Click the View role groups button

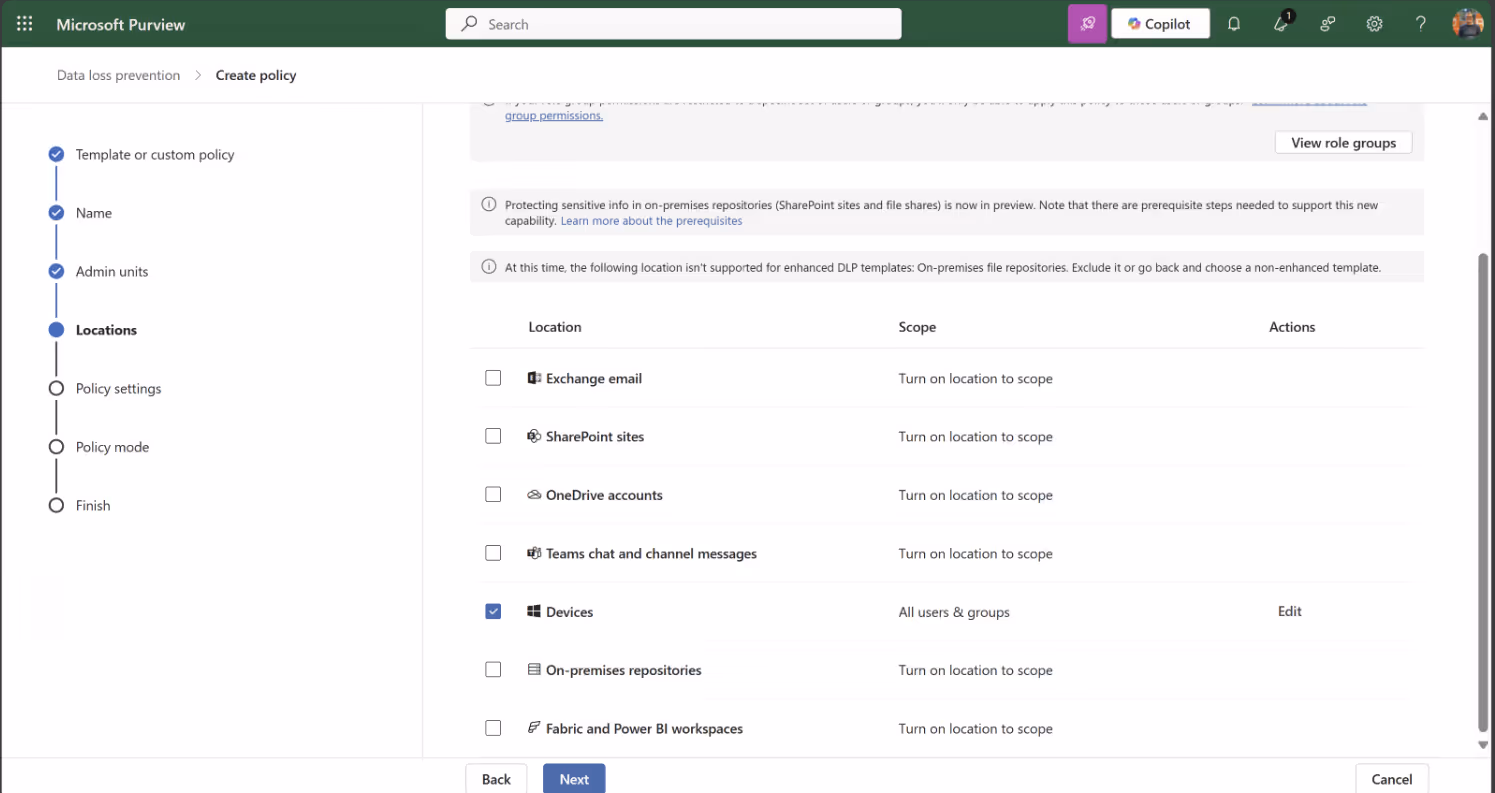[1343, 143]
